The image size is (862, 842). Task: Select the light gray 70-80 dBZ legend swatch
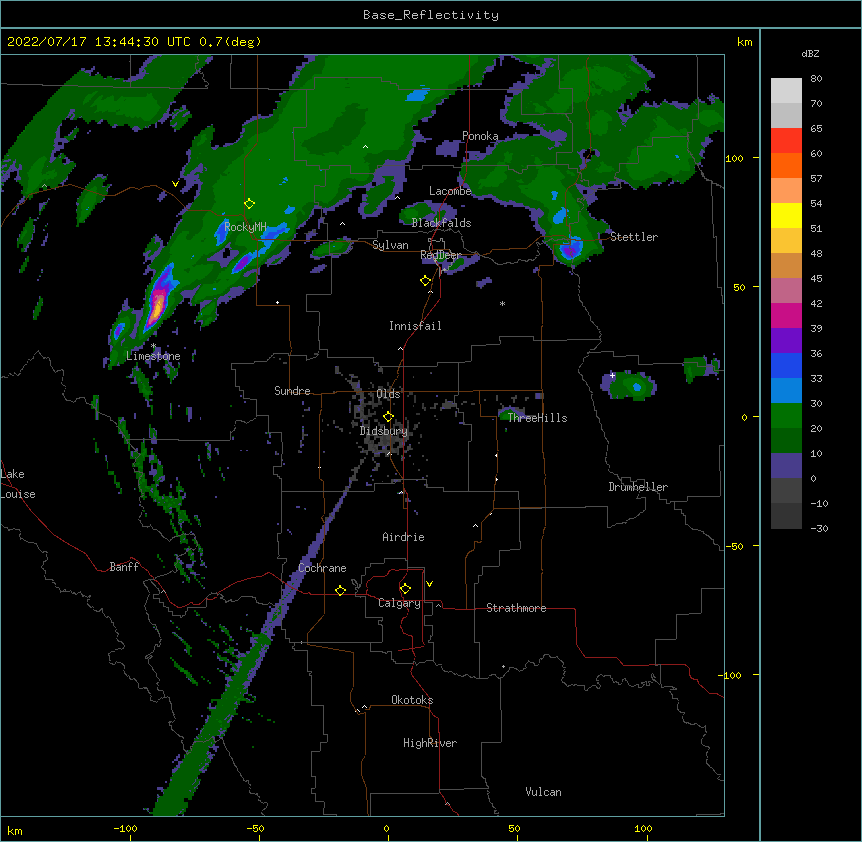[786, 91]
